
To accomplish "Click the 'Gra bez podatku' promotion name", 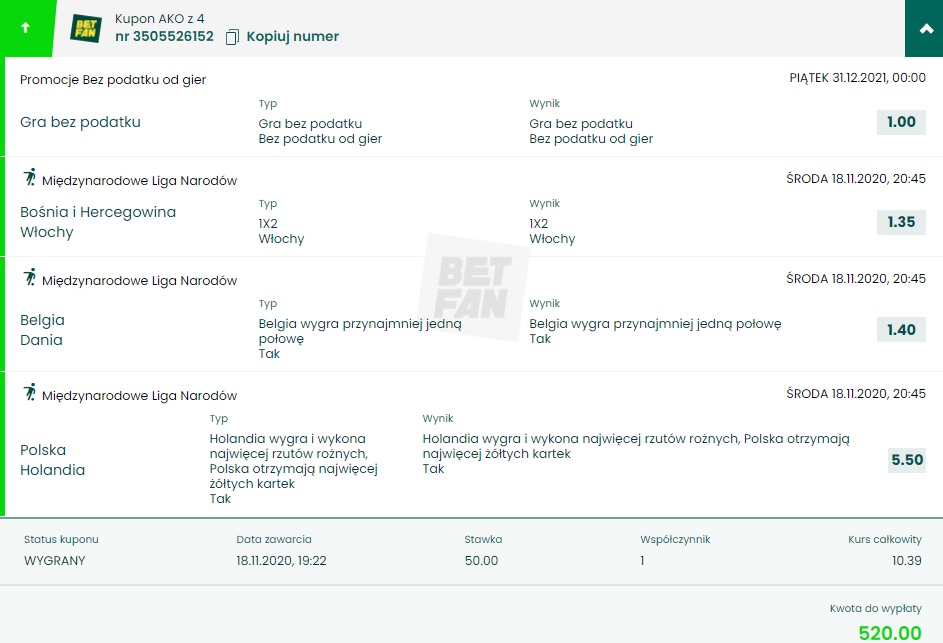I will 80,122.
